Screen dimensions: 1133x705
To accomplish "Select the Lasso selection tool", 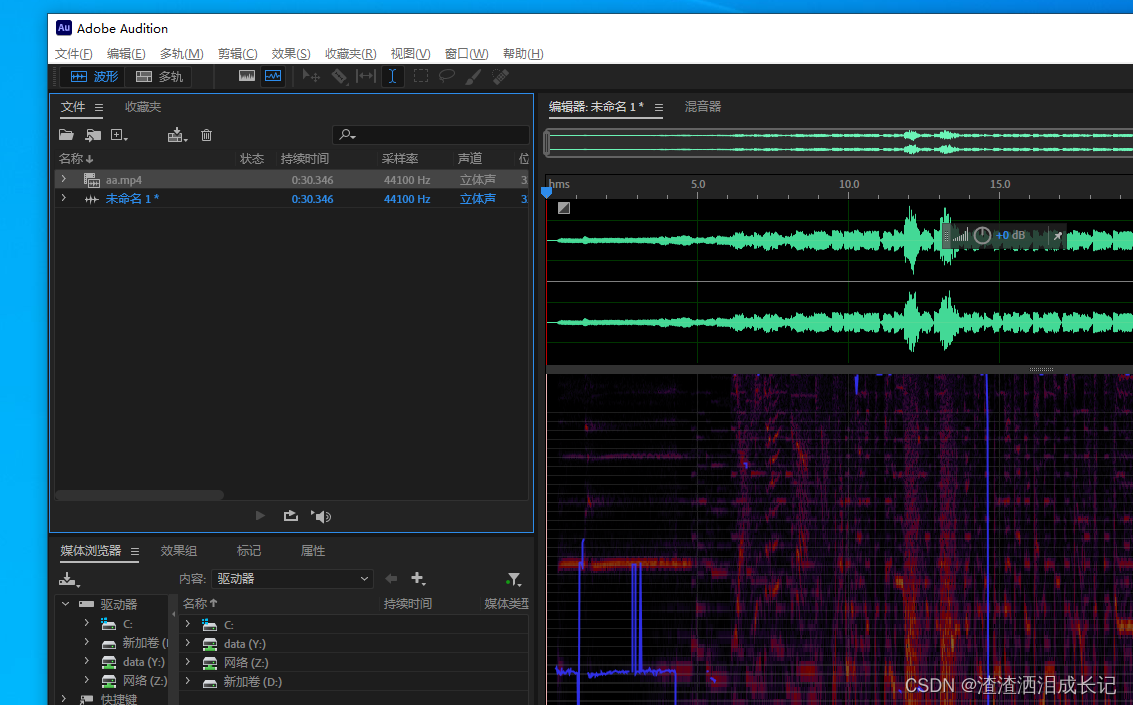I will pyautogui.click(x=446, y=76).
